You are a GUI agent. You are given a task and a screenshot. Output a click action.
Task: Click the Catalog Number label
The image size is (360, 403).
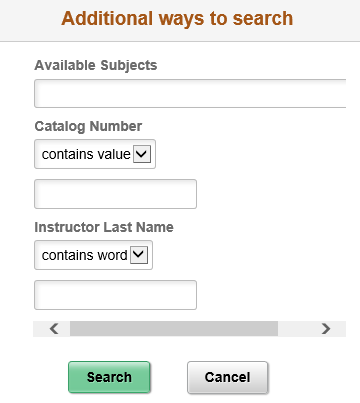click(88, 126)
